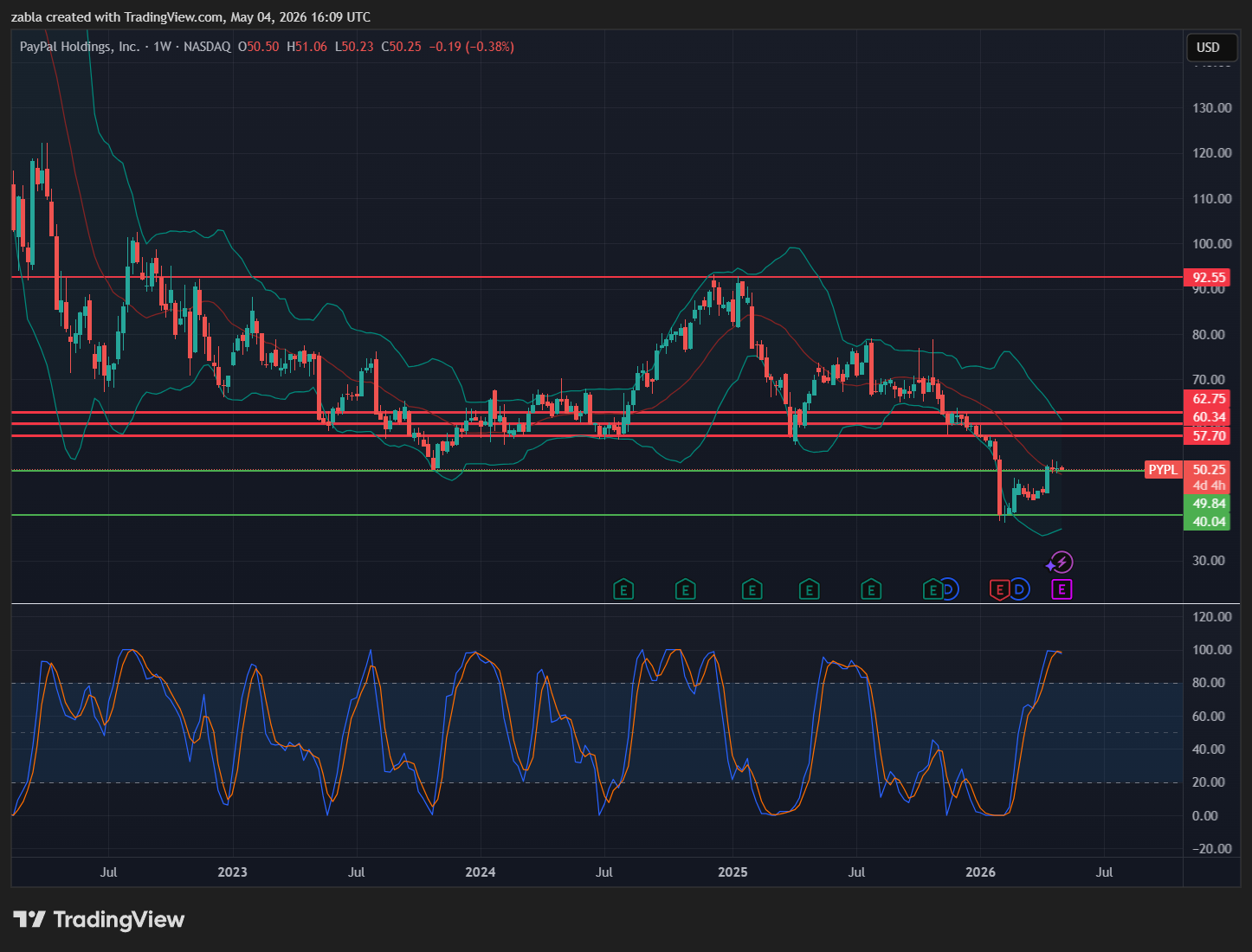
Task: Click the purple lightning news flash icon
Action: coord(1062,563)
